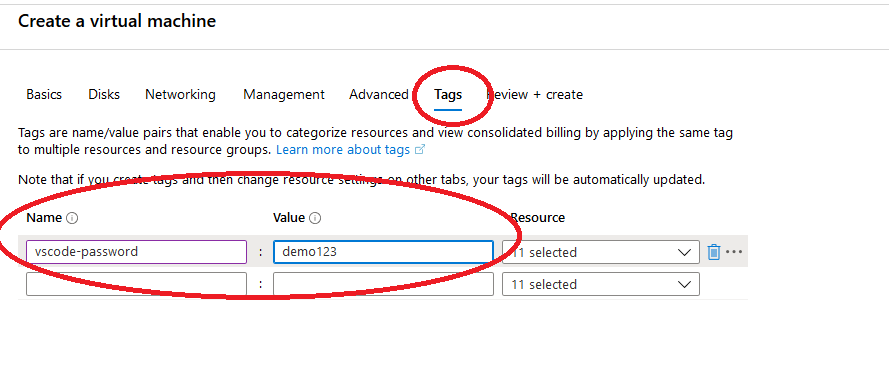
Task: Click the Name field containing vscode-password
Action: coord(136,252)
